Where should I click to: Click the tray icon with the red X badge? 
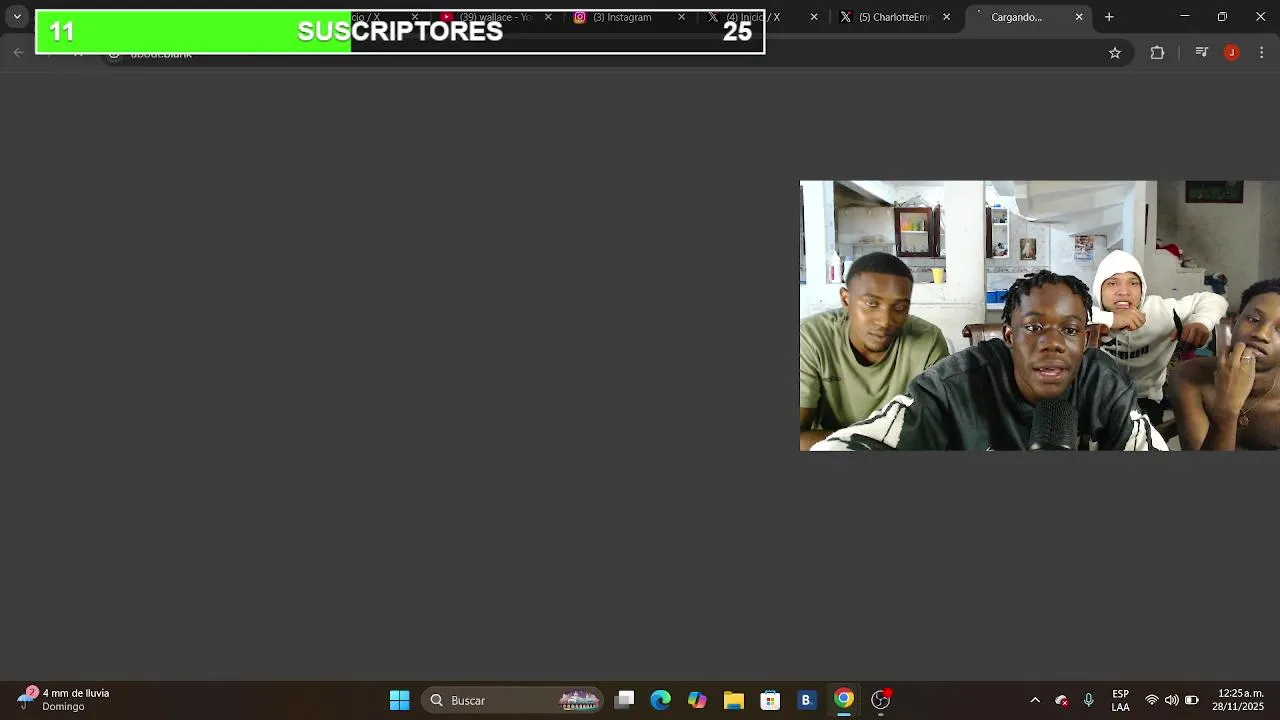click(1062, 700)
